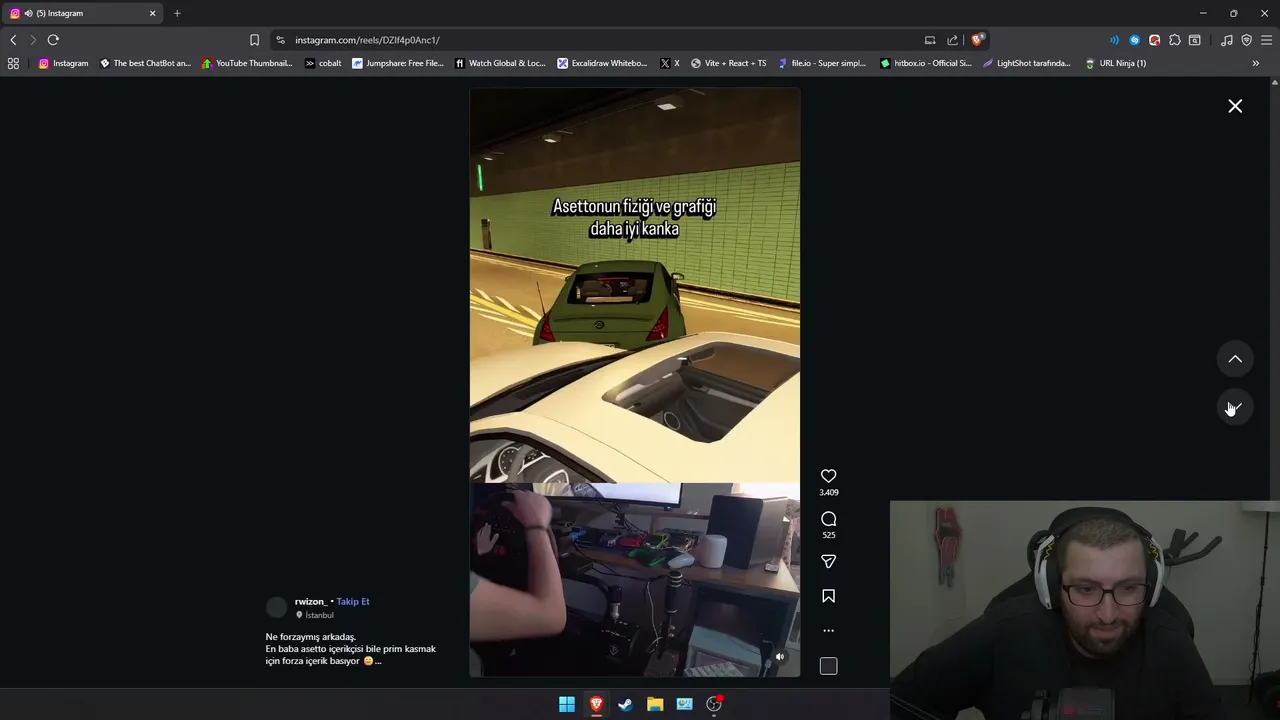1280x720 pixels.
Task: Follow the account via Takip Et
Action: 353,602
